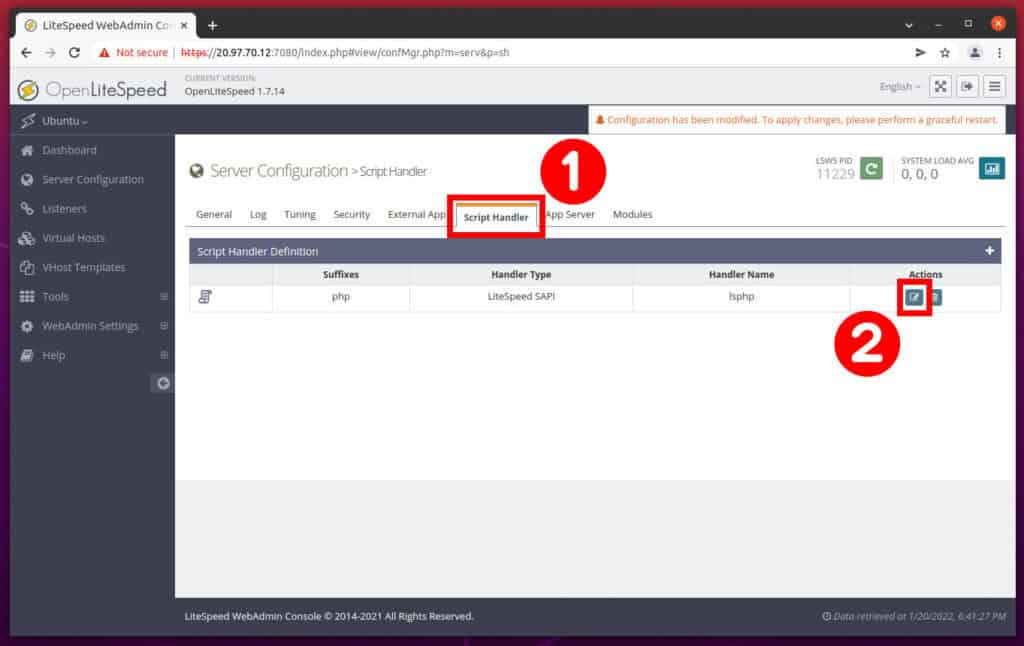
Task: Open the browser profile icon
Action: (x=974, y=52)
